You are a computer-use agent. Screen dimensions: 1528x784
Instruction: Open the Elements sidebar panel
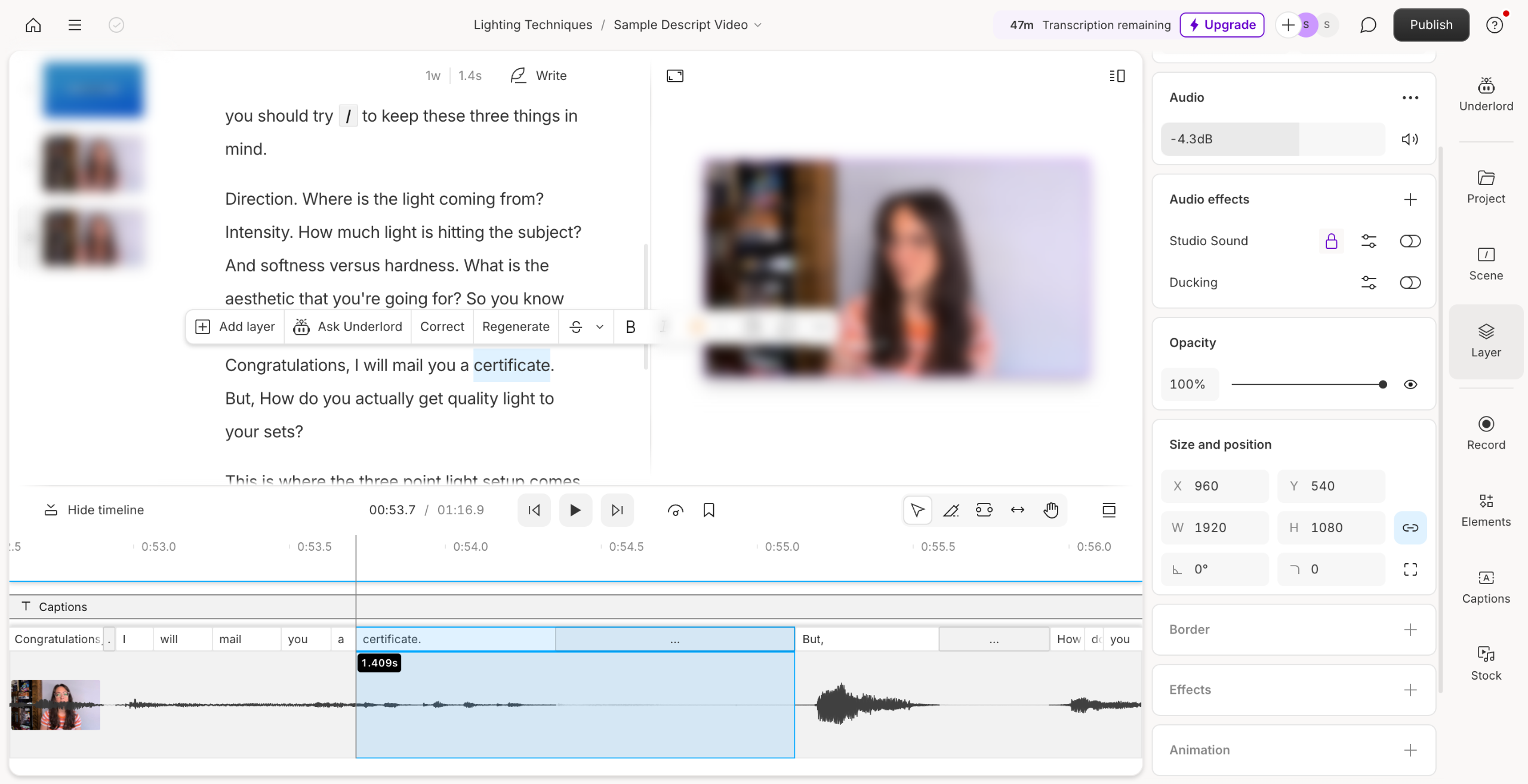click(x=1486, y=510)
